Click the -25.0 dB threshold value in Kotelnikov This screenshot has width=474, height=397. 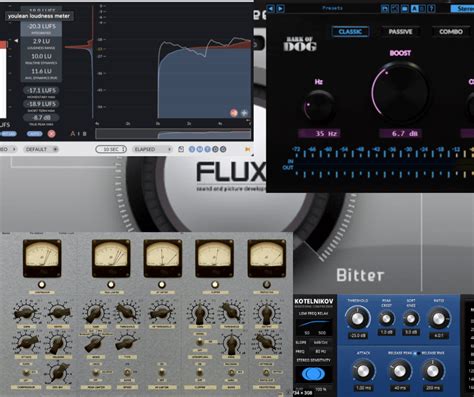click(357, 335)
